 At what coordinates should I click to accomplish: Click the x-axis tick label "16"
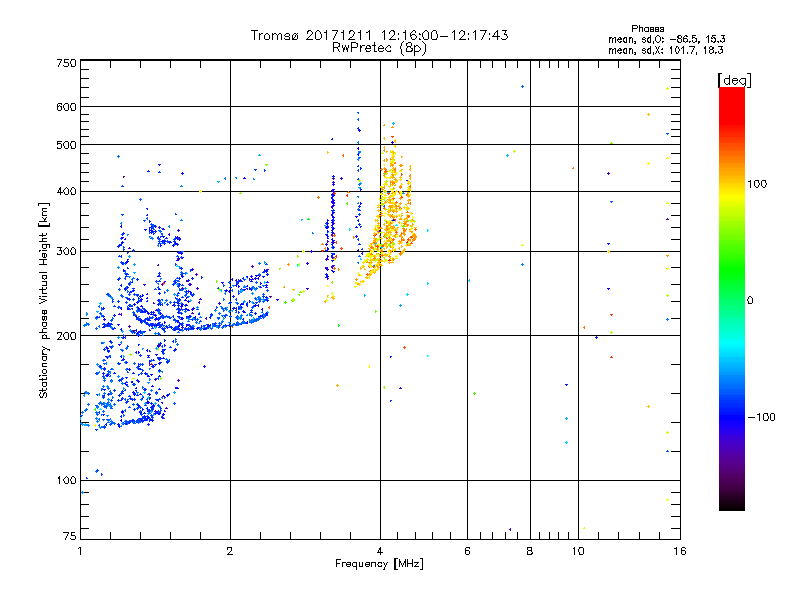(680, 551)
